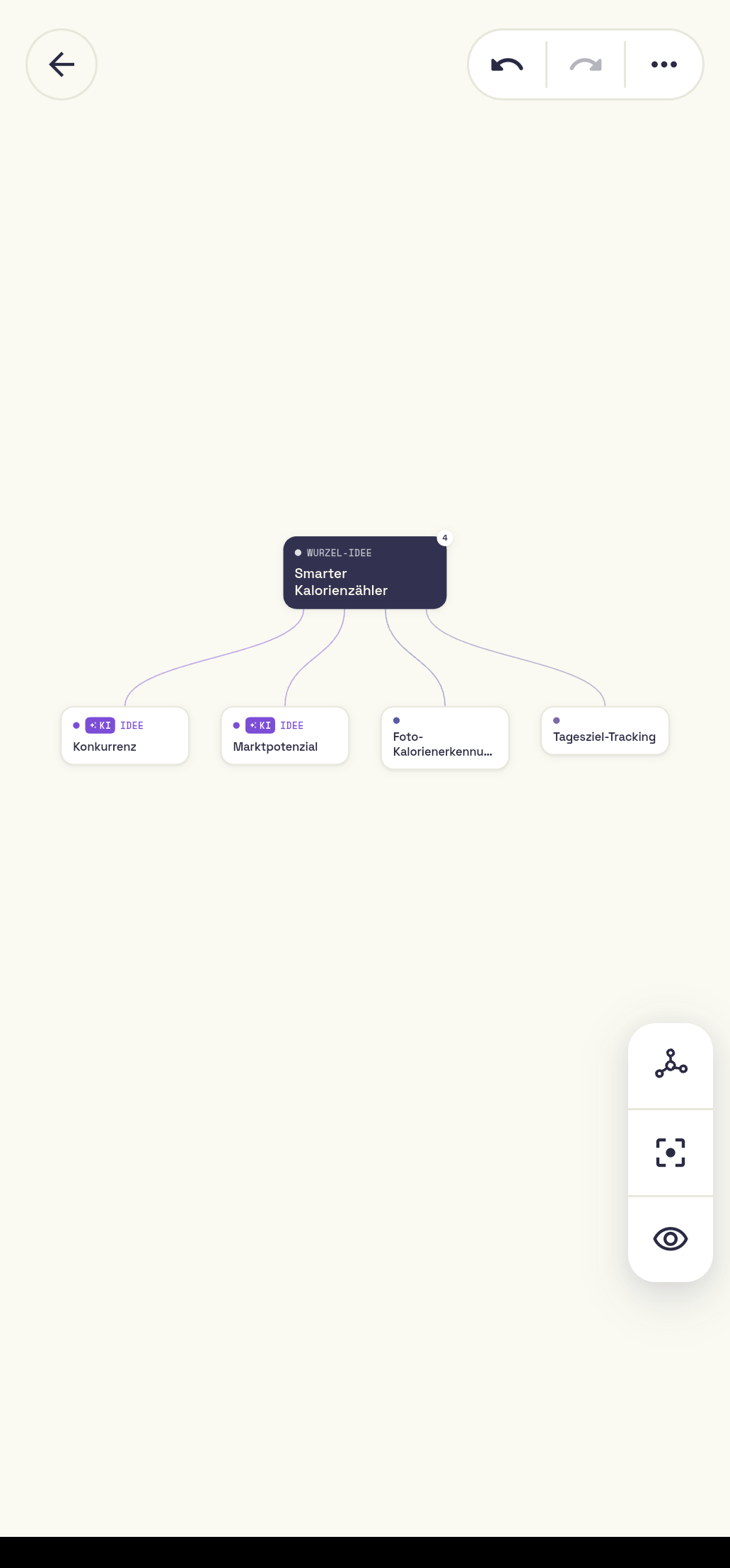Select the Tagesziel-Tracking node
The width and height of the screenshot is (730, 1568).
pos(605,731)
